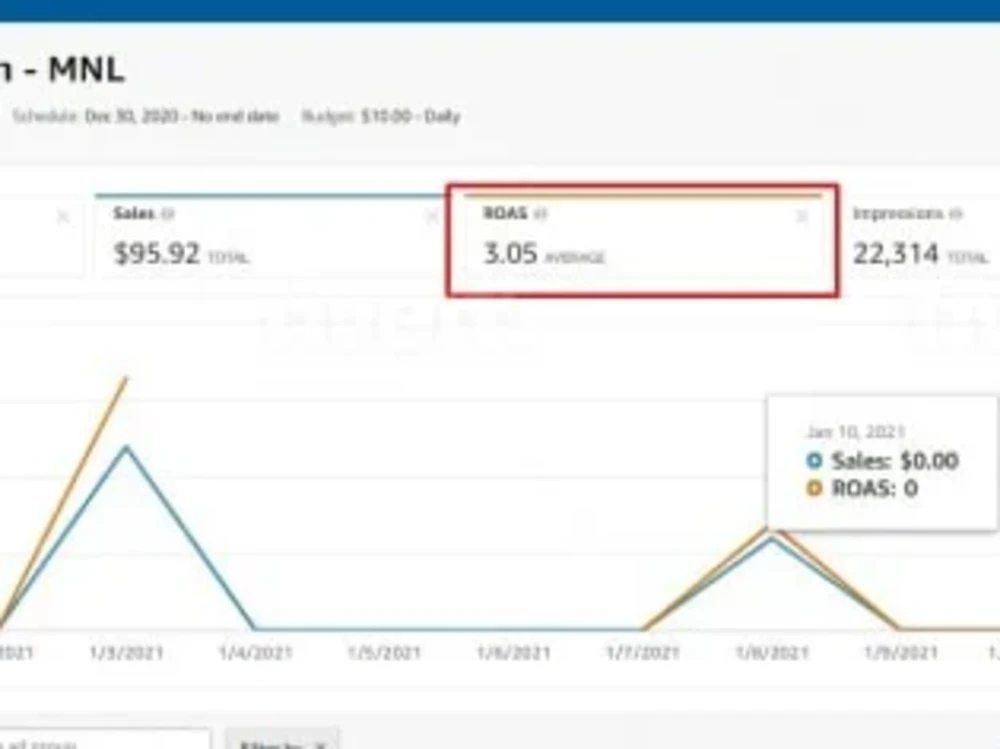Click the 1/5/2021 axis date label
The image size is (1000, 749).
(384, 653)
